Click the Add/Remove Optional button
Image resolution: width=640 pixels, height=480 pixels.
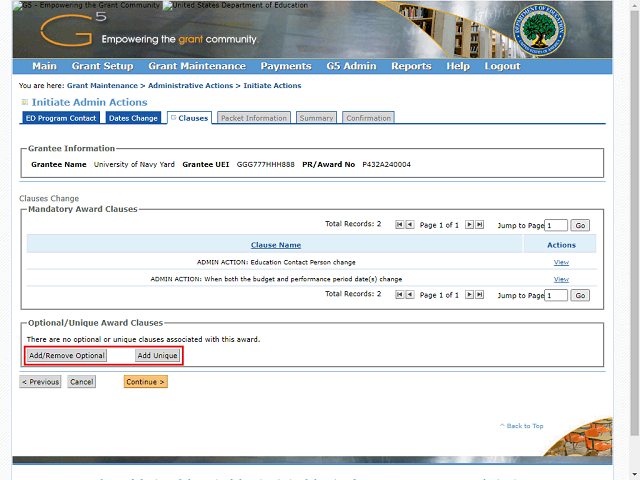pyautogui.click(x=67, y=356)
